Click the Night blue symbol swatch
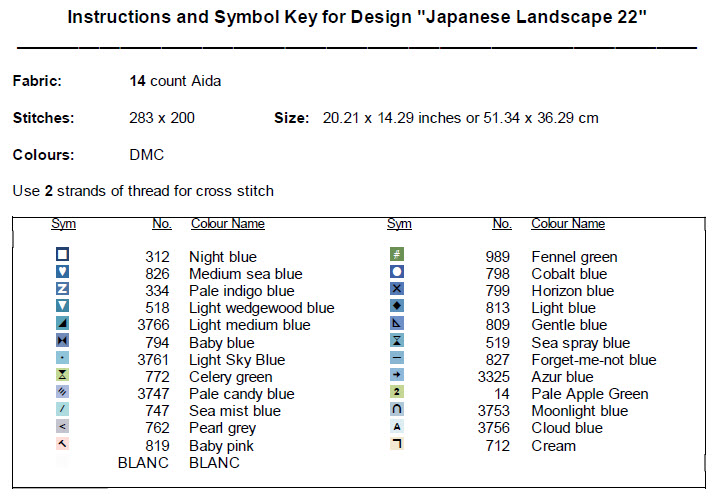Image resolution: width=724 pixels, height=497 pixels. point(63,255)
